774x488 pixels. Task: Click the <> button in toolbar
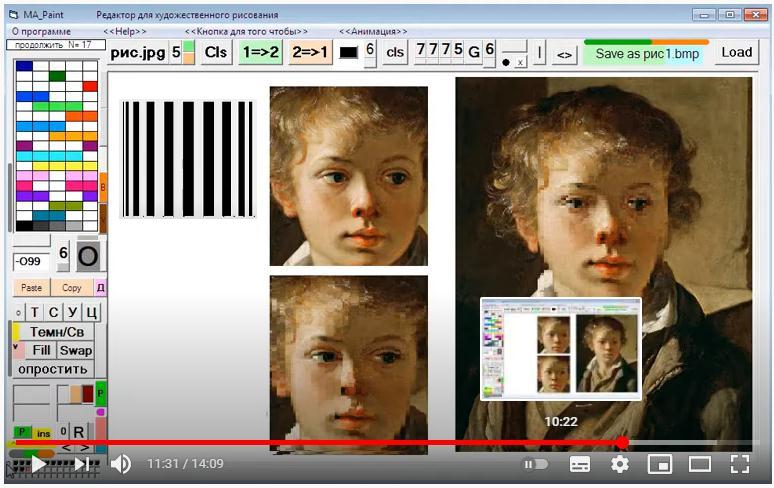click(x=564, y=55)
